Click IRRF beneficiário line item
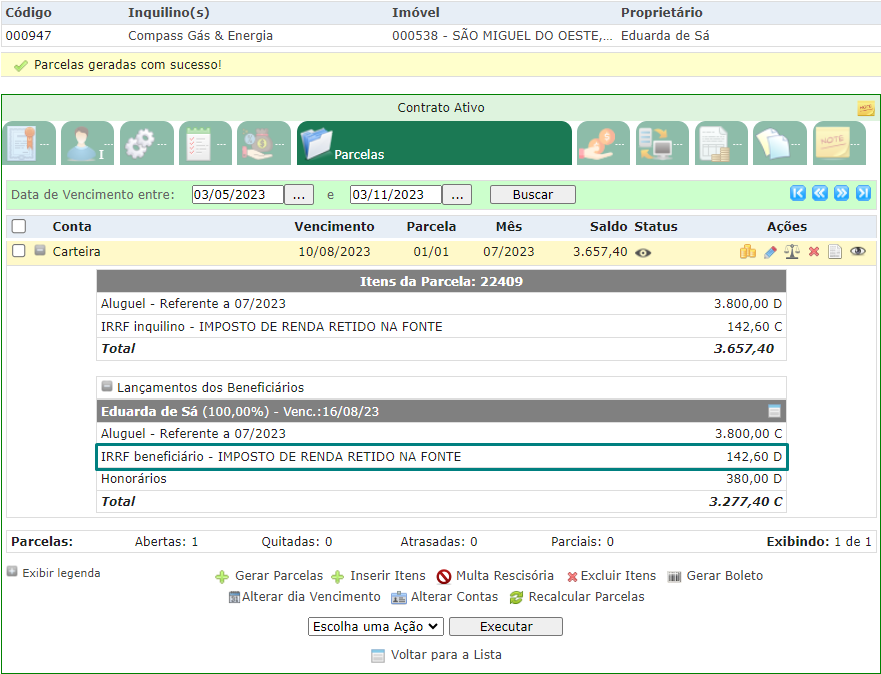Image resolution: width=881 pixels, height=674 pixels. pos(441,457)
